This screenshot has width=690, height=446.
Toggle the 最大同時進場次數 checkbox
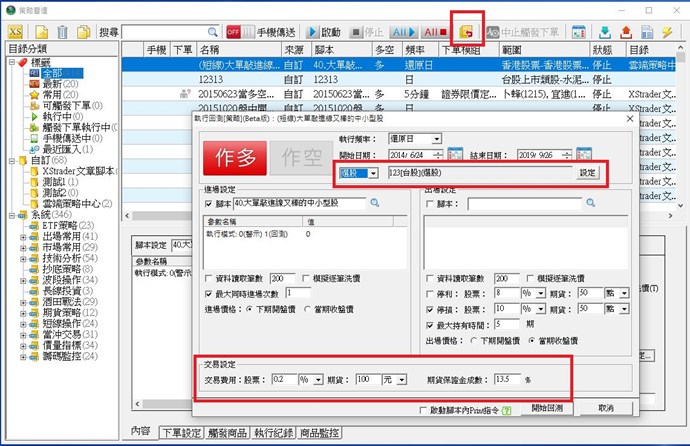[207, 292]
